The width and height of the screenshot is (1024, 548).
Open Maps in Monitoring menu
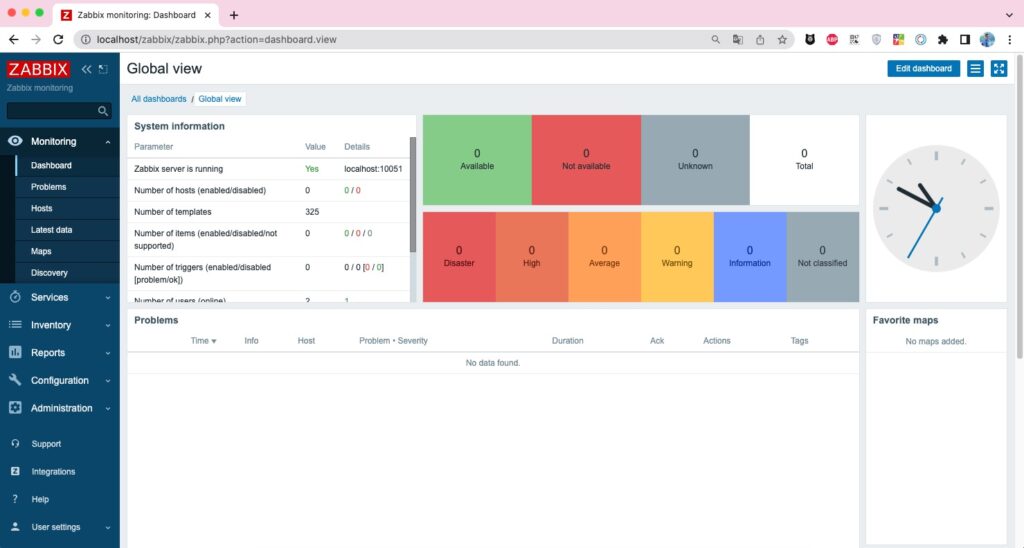pos(40,251)
